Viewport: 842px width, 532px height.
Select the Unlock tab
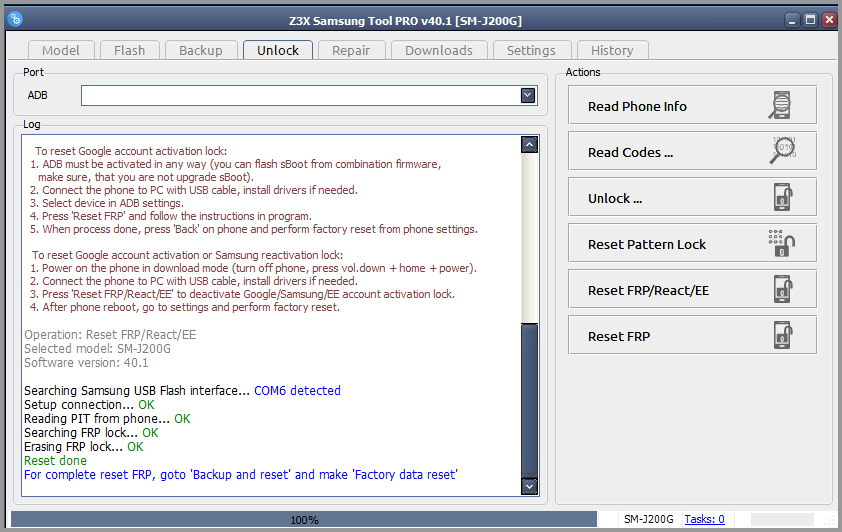coord(278,50)
